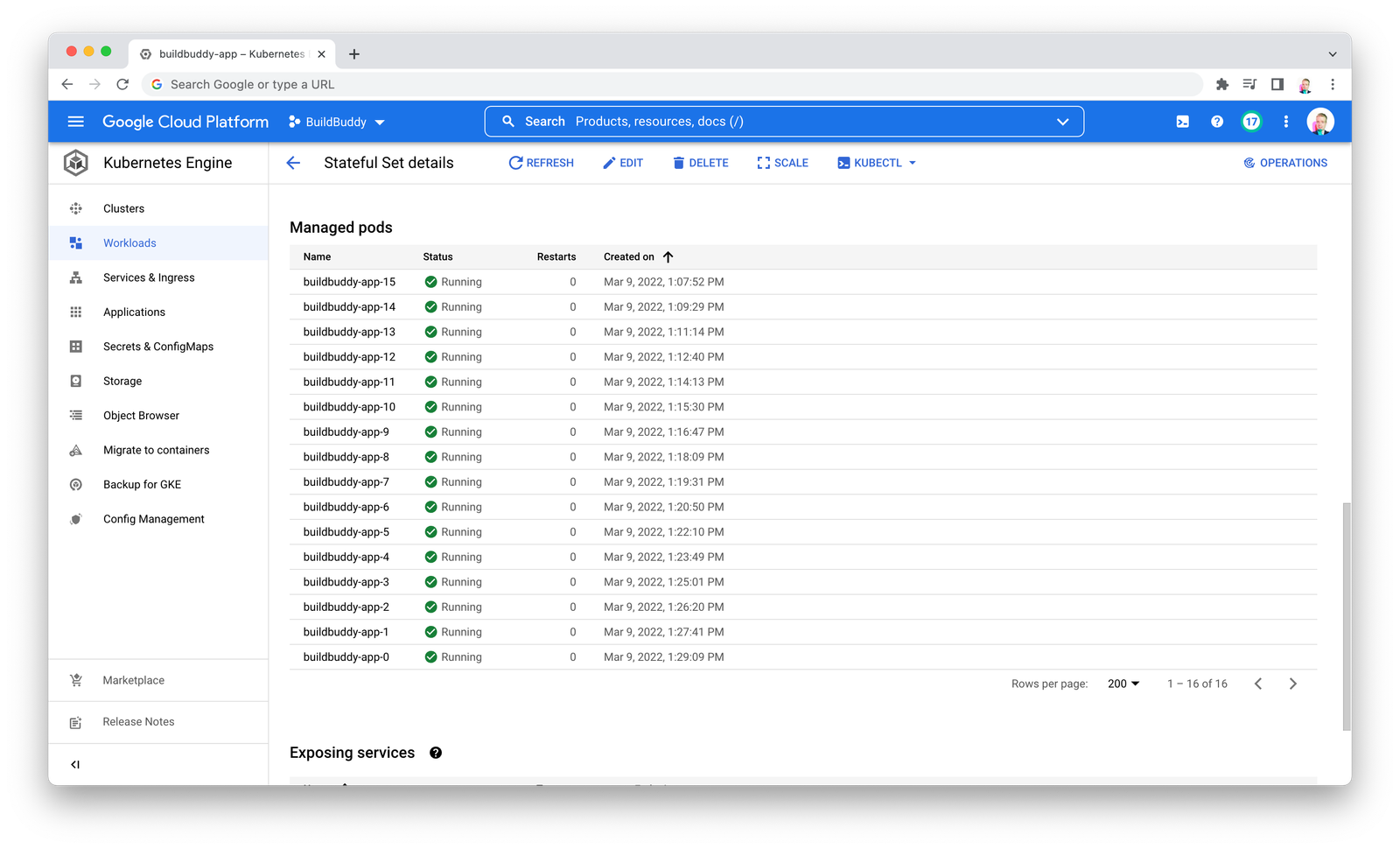Screen dimensions: 1400x849
Task: Open Chrome media control icon
Action: (x=1249, y=84)
